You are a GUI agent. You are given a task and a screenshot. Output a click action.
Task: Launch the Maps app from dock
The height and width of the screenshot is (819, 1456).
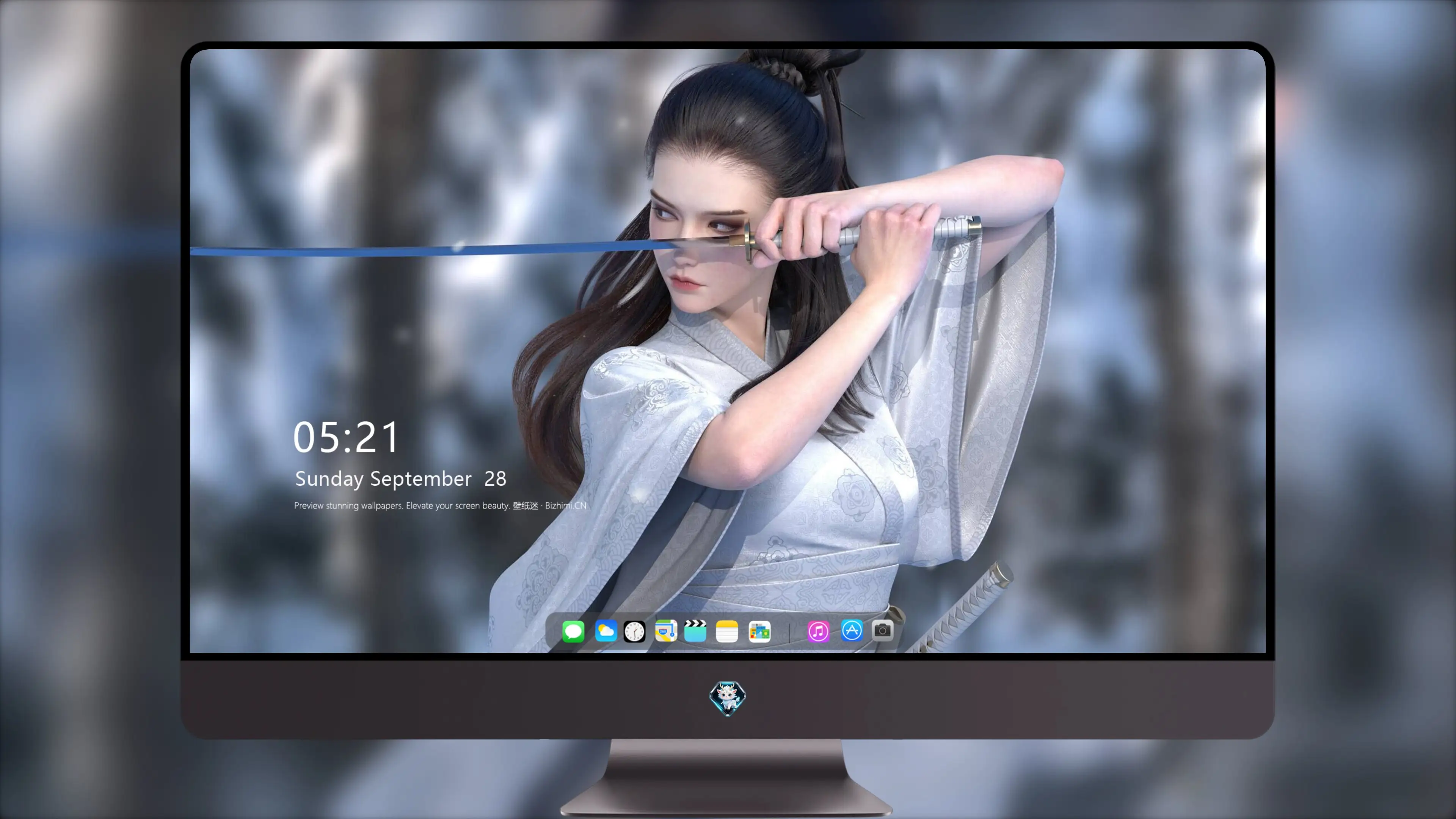666,631
